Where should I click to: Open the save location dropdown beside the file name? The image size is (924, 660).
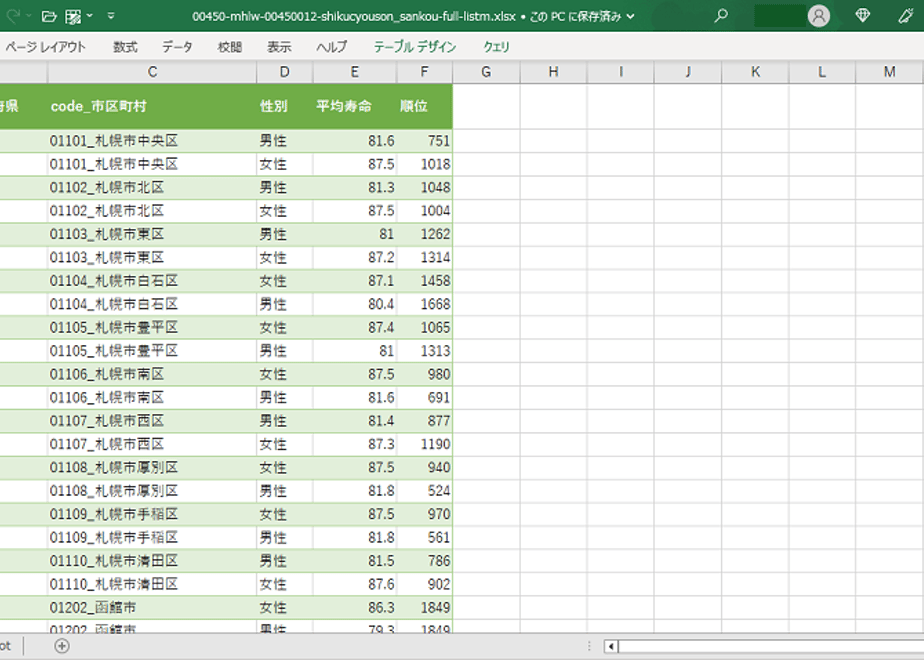click(x=631, y=16)
